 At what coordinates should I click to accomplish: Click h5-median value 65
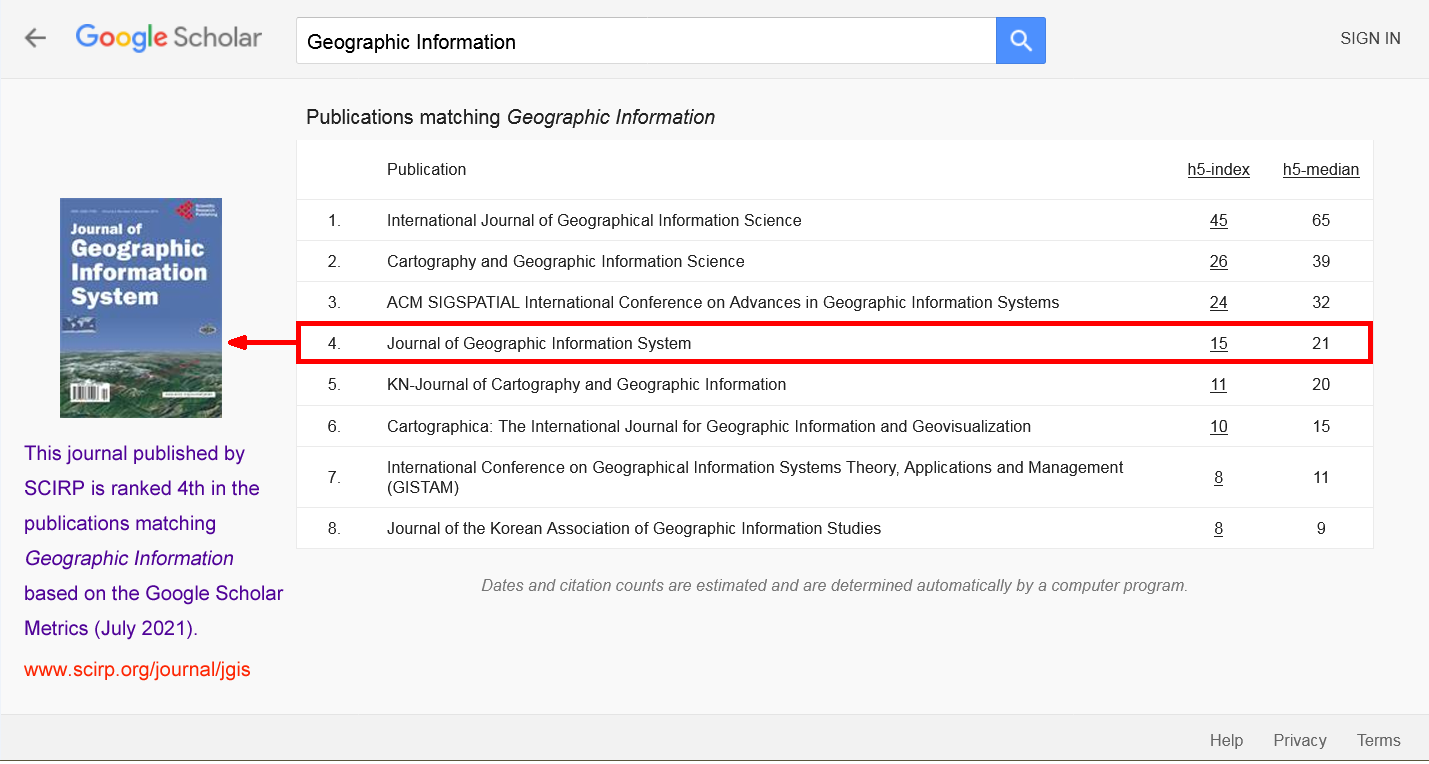1321,220
